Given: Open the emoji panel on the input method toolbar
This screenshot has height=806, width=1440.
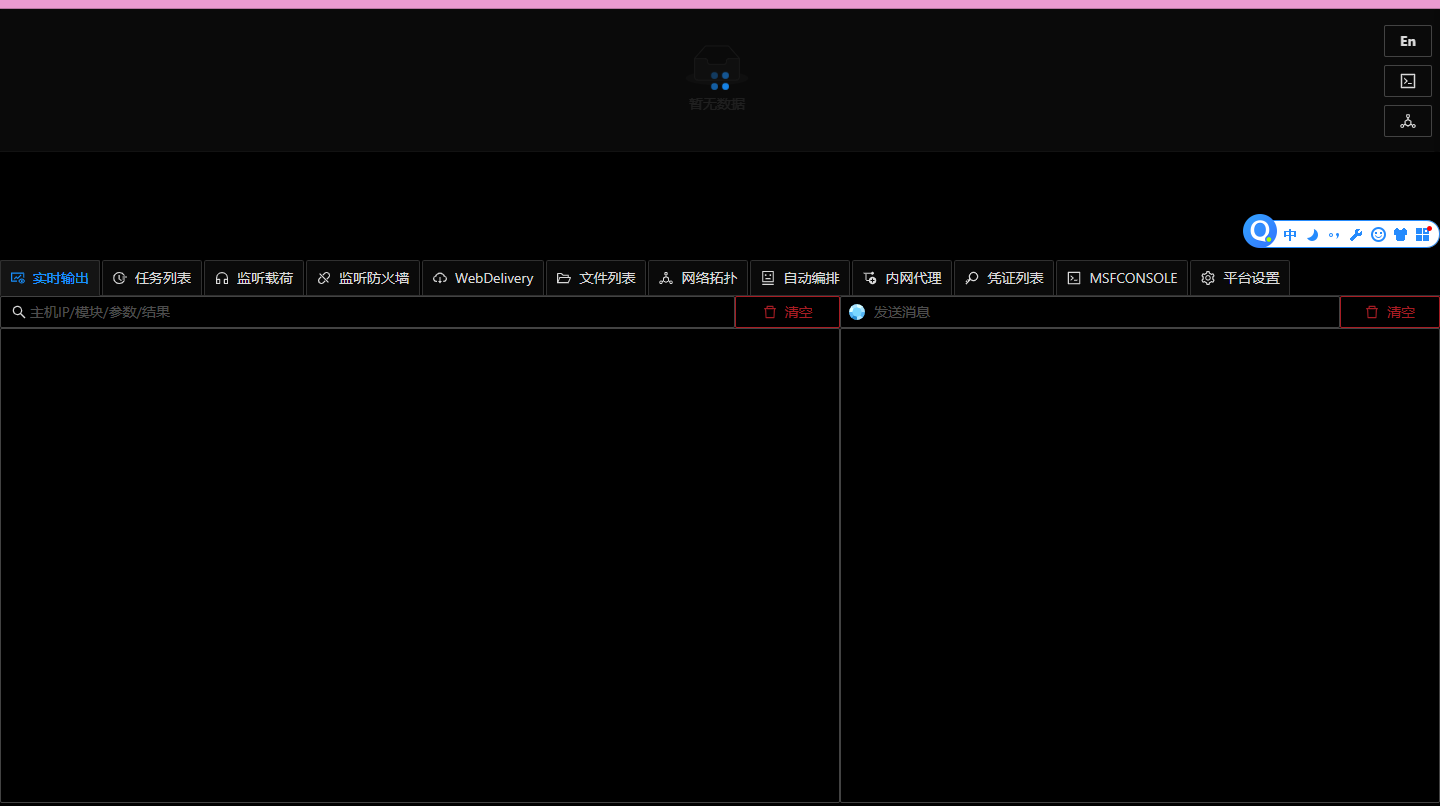Looking at the screenshot, I should click(1379, 234).
